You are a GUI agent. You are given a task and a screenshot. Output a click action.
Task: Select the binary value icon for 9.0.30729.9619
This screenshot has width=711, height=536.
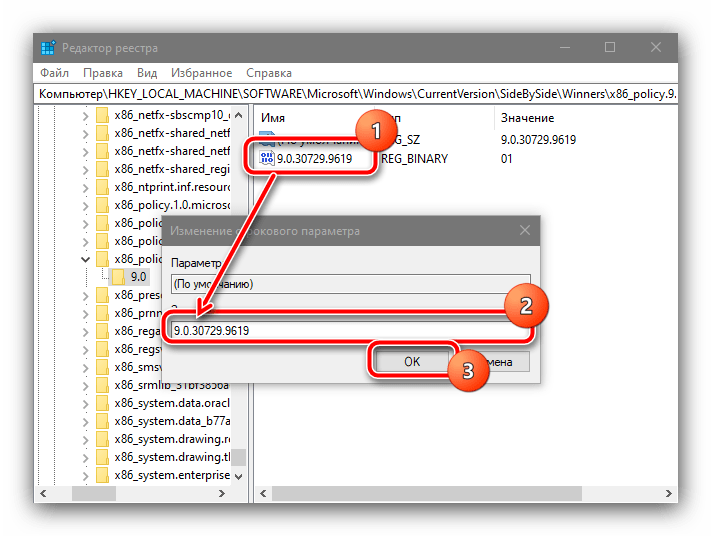pos(267,158)
